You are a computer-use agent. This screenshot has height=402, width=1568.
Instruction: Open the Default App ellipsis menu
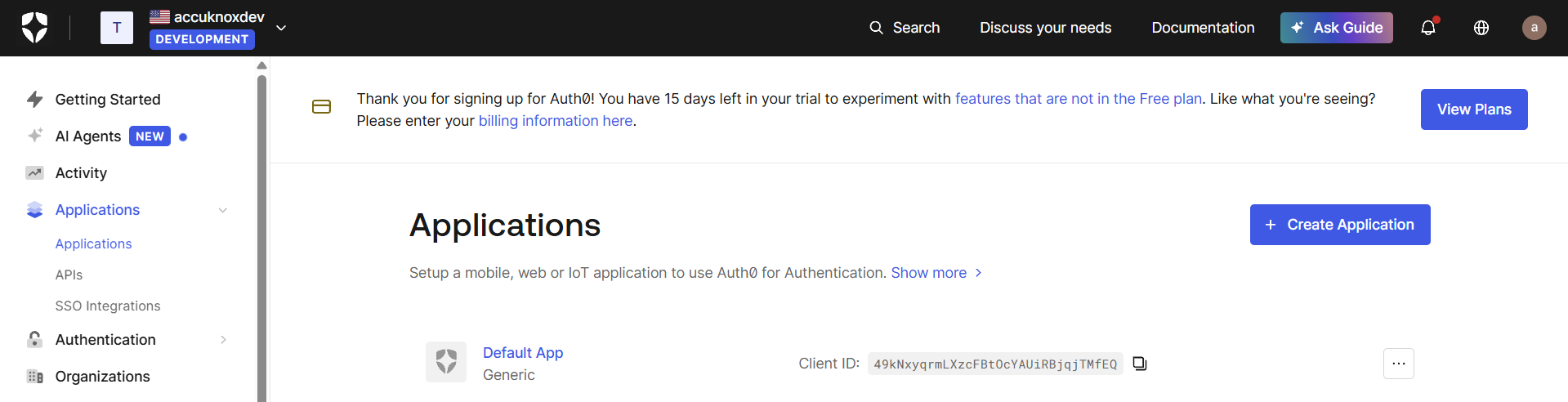click(1398, 364)
